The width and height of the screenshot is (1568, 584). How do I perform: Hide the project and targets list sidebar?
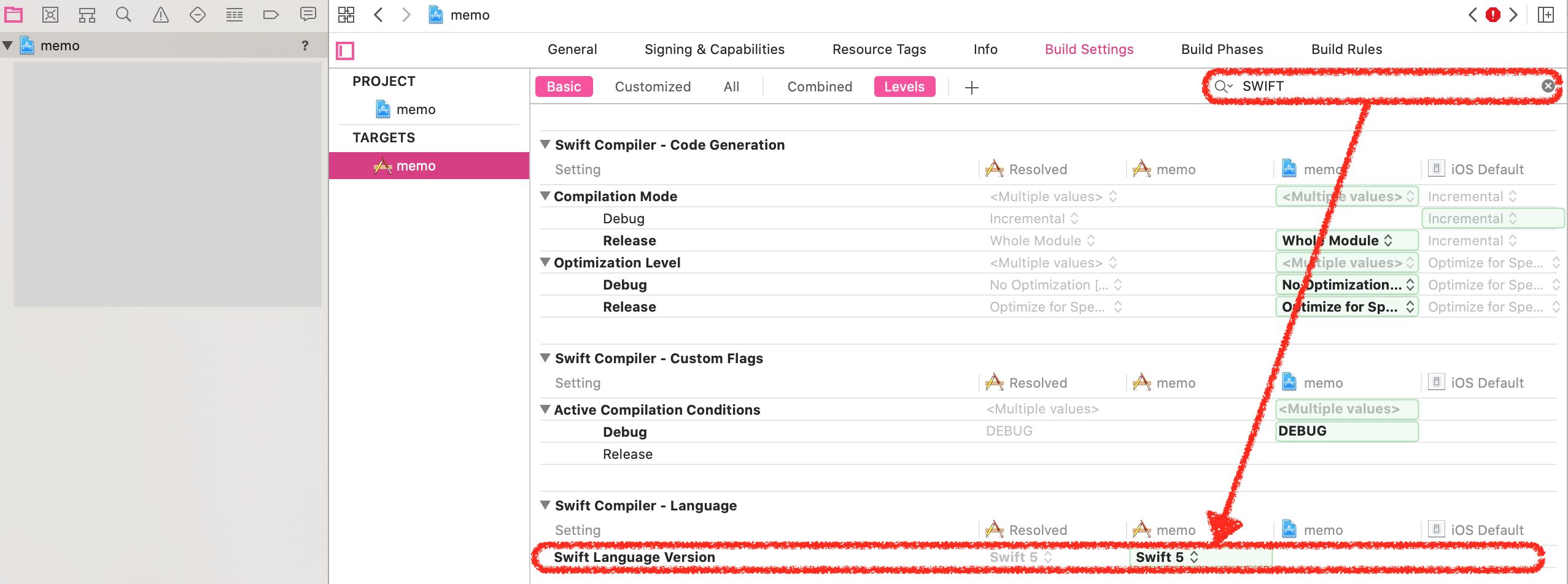point(345,50)
